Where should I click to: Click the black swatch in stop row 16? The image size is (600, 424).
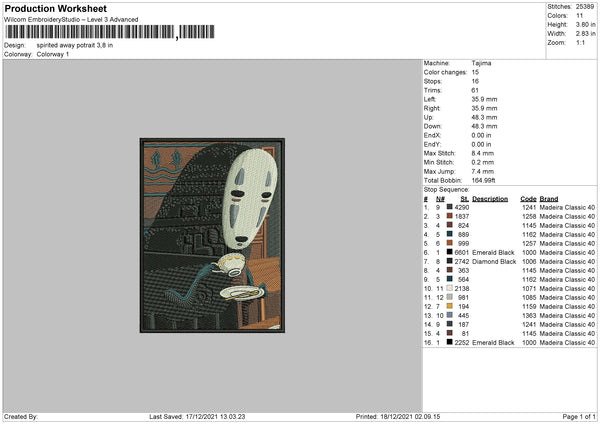coord(450,342)
